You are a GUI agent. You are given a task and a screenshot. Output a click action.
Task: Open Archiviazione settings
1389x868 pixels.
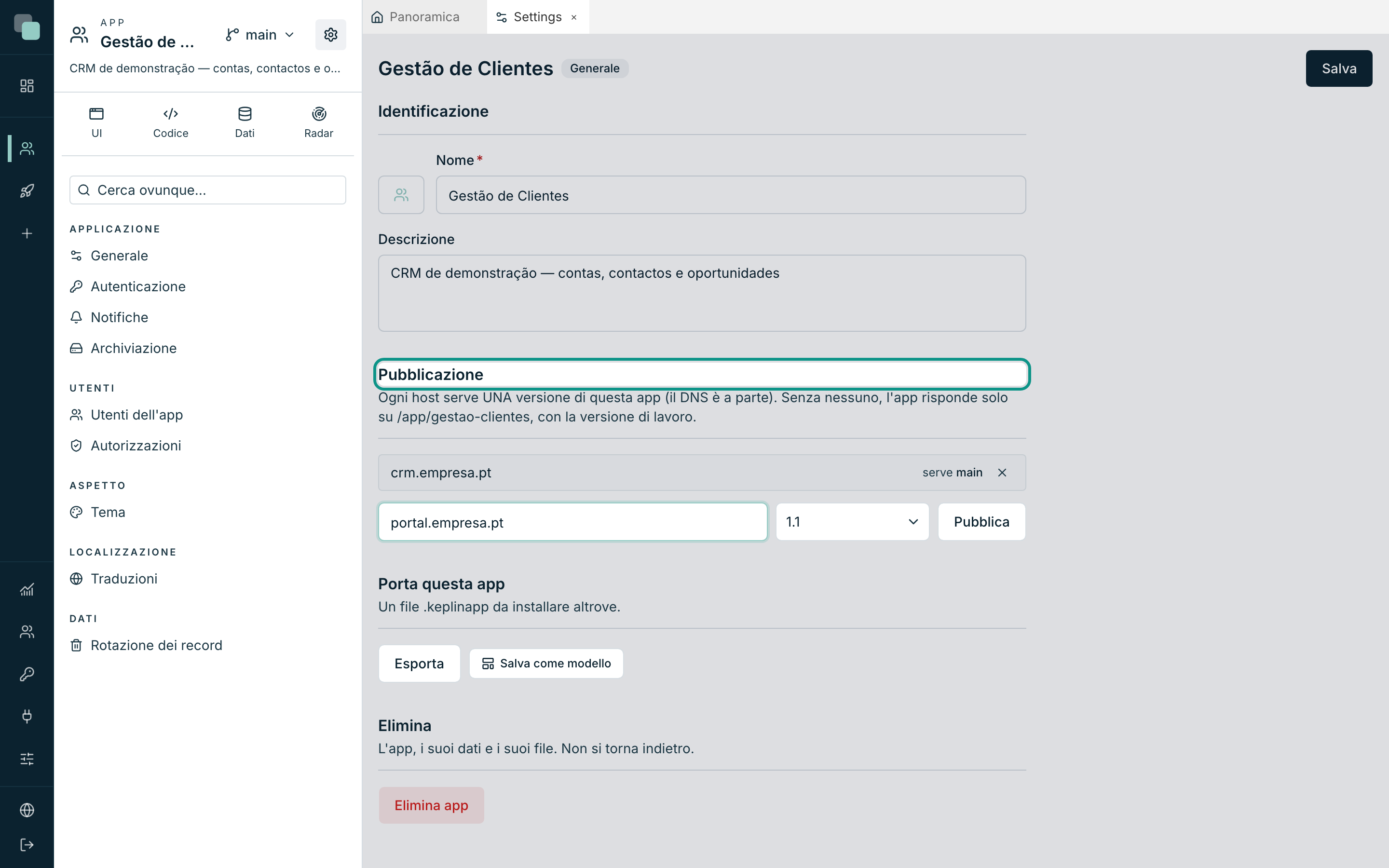pyautogui.click(x=123, y=349)
